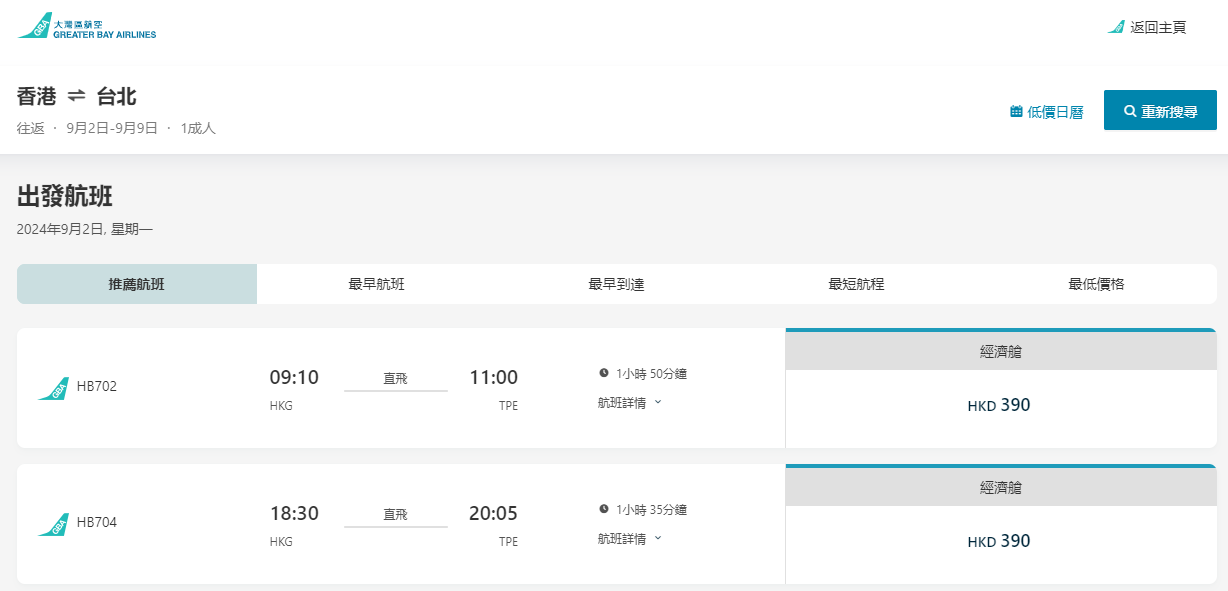Click the tail icon beside 返回主頁
The height and width of the screenshot is (591, 1228).
coord(1116,27)
